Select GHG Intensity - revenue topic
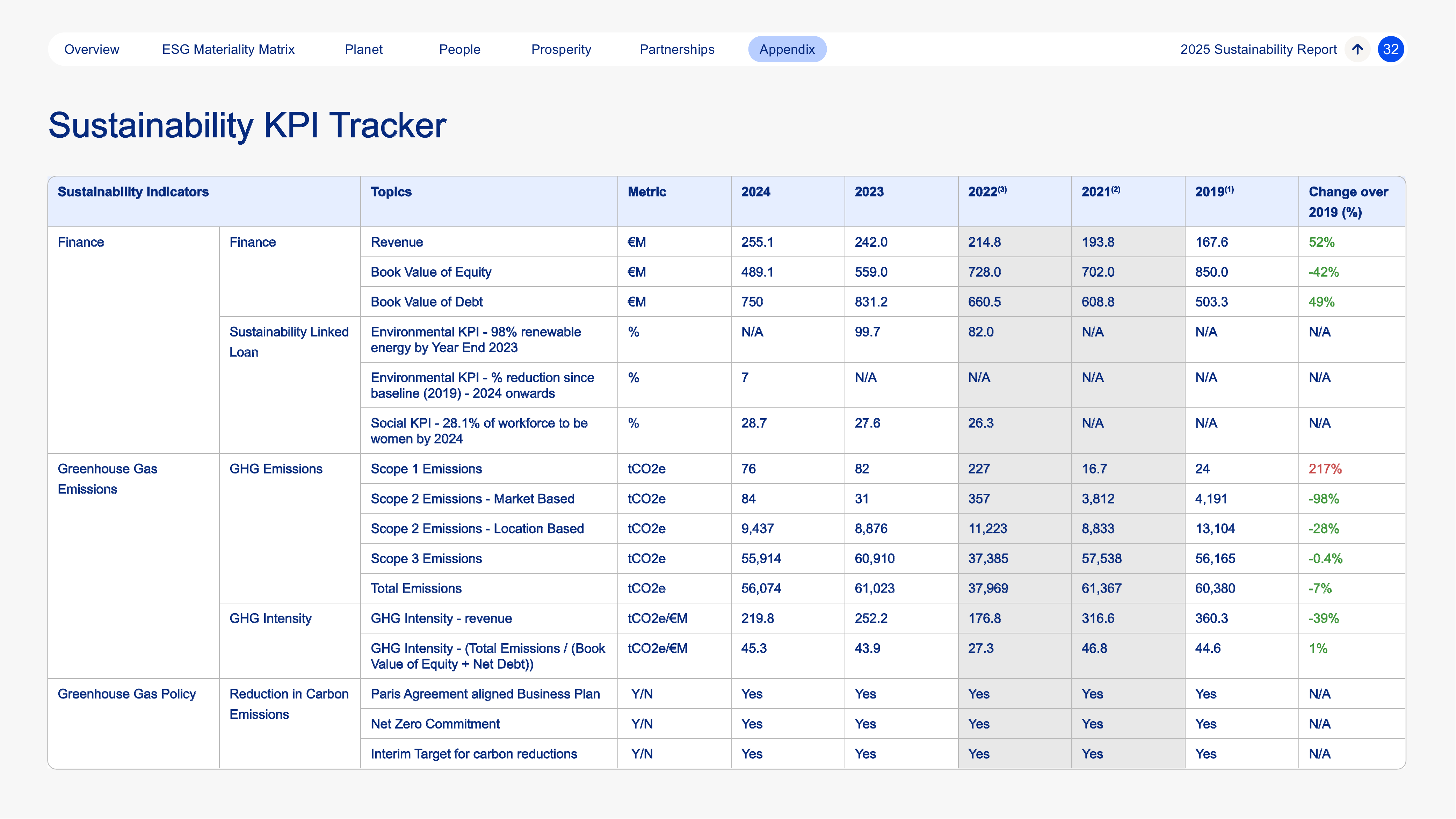This screenshot has width=1456, height=819. click(441, 618)
